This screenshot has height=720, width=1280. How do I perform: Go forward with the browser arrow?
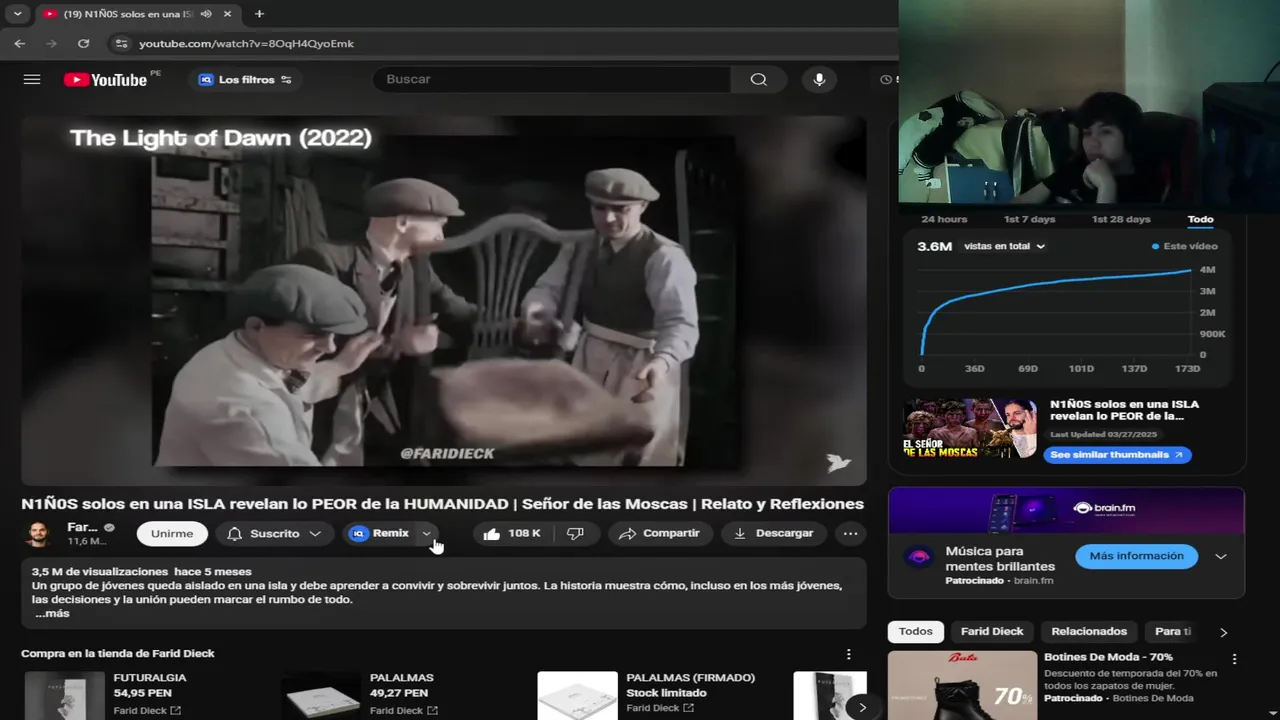pyautogui.click(x=51, y=43)
